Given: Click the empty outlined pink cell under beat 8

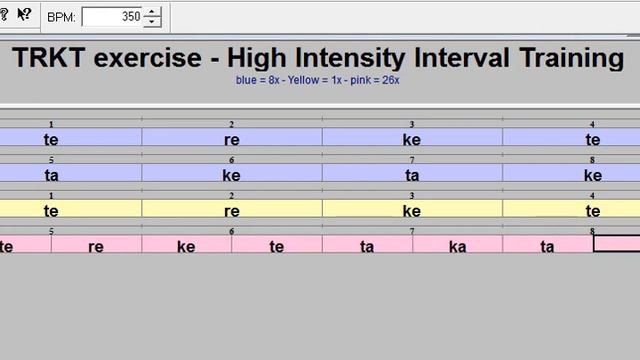Looking at the screenshot, I should (x=617, y=244).
